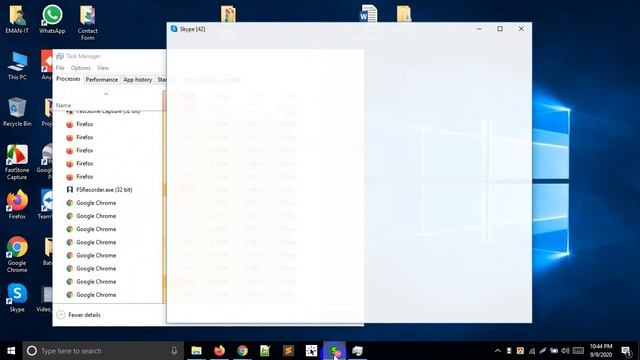Screen dimensions: 640x360
Task: Select the FastStone Capture desktop shortcut
Action: [17, 162]
